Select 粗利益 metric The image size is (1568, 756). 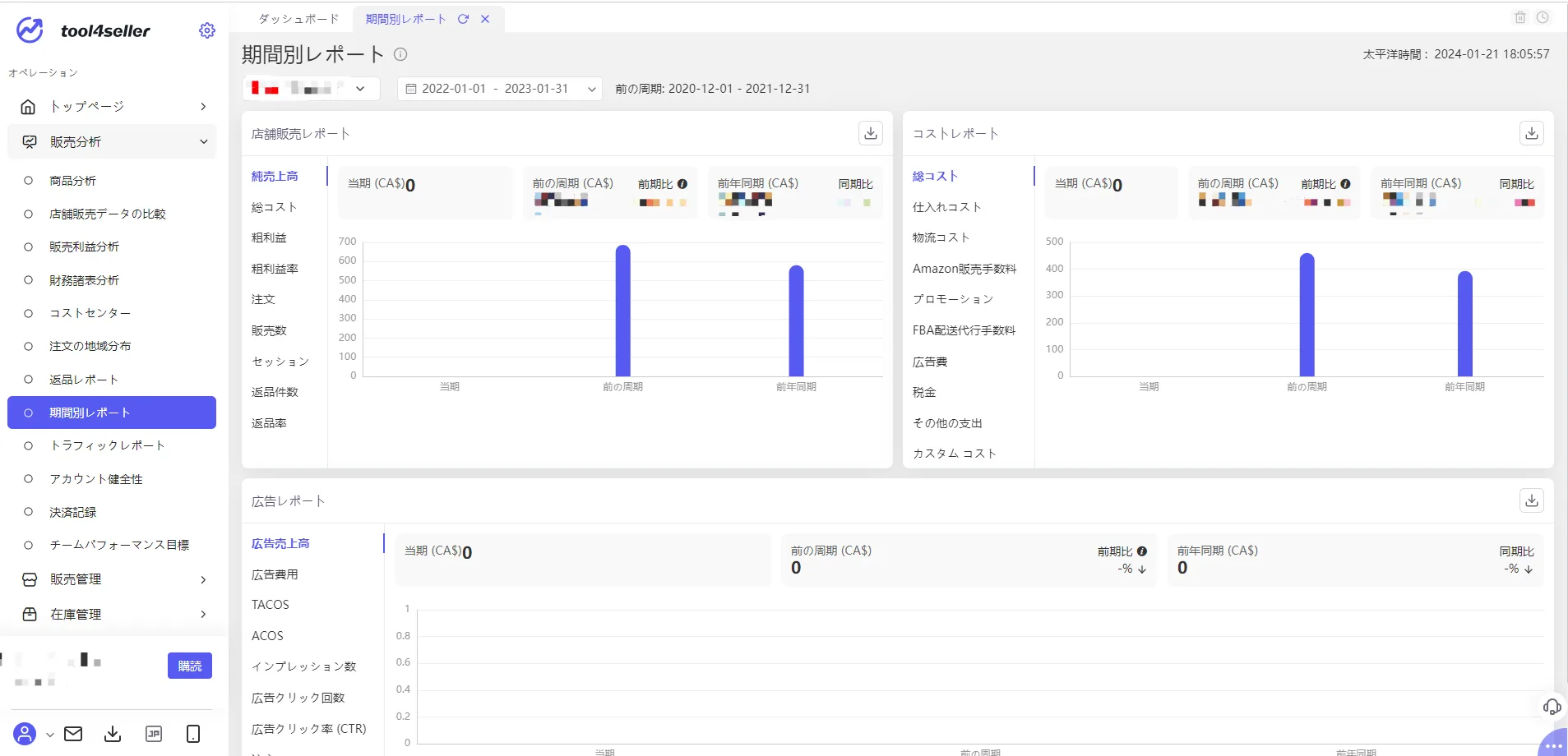point(269,237)
